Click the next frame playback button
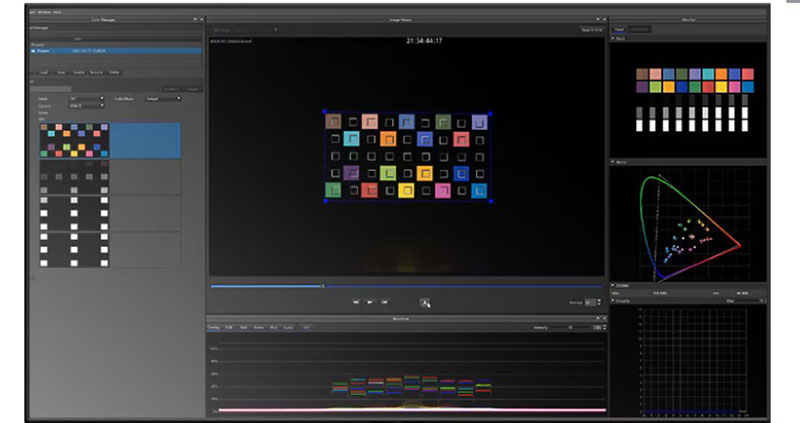Image resolution: width=800 pixels, height=423 pixels. [x=384, y=302]
